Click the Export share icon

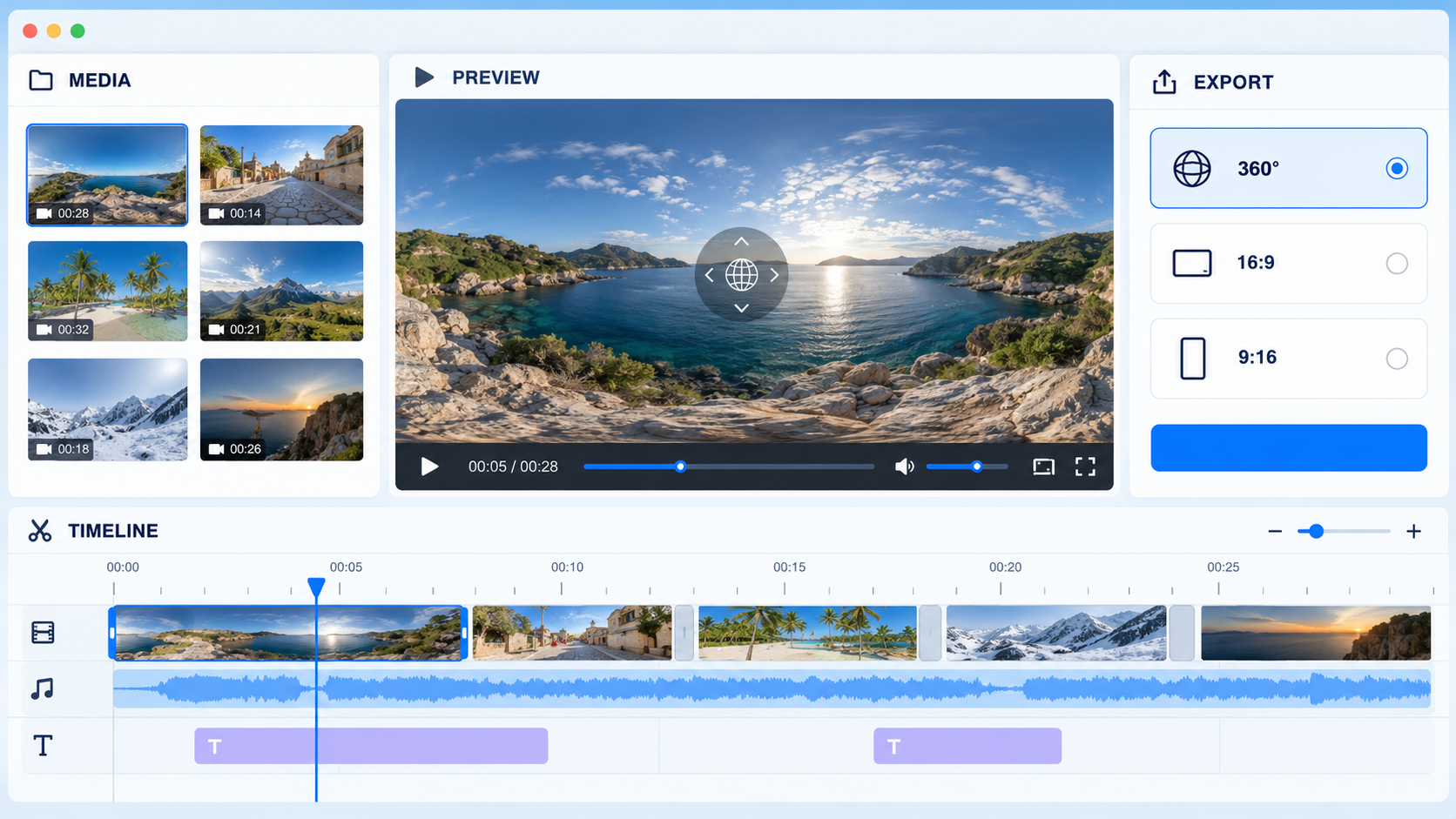1164,82
